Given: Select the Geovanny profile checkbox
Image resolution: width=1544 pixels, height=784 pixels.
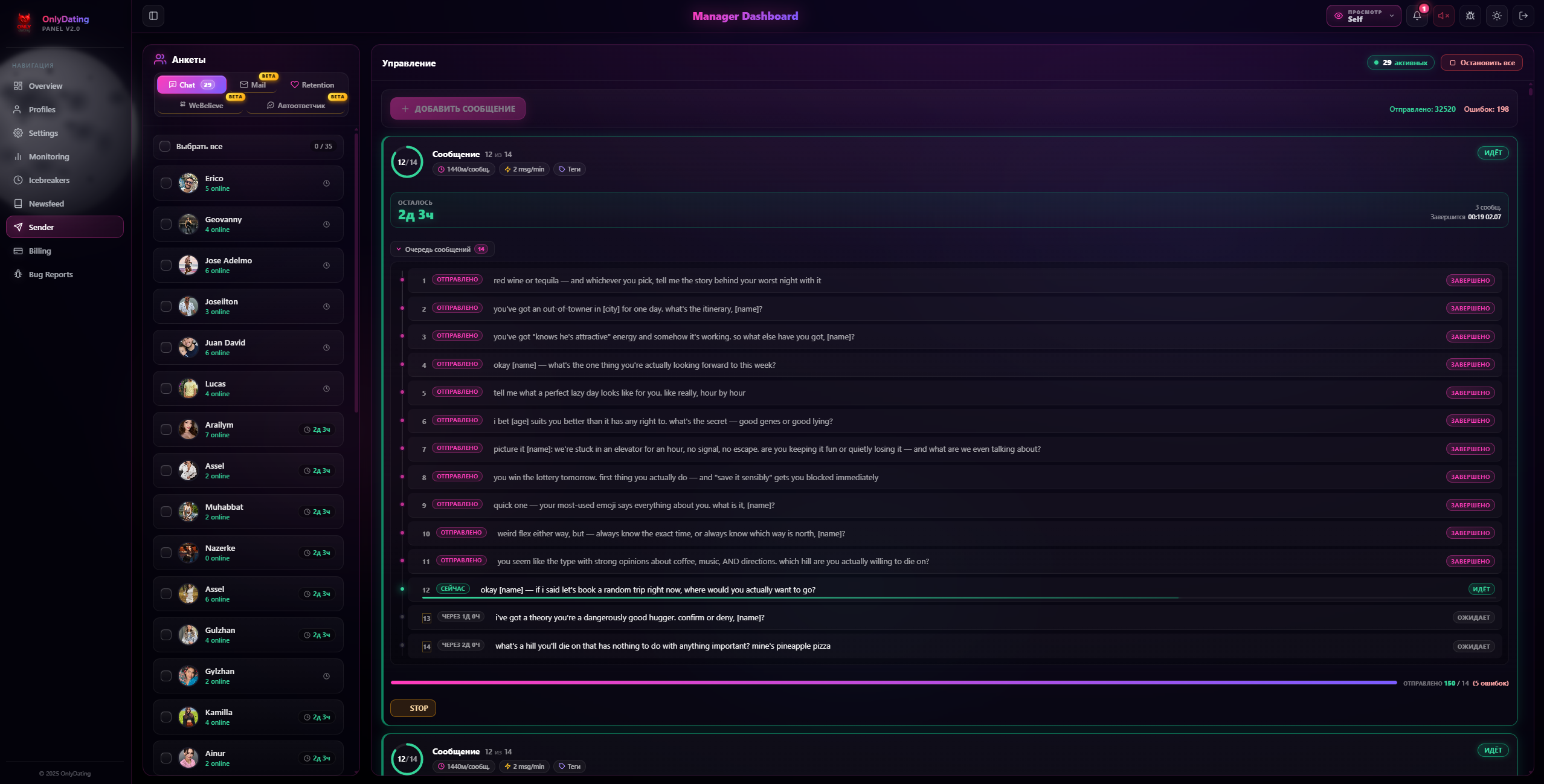Looking at the screenshot, I should point(166,224).
